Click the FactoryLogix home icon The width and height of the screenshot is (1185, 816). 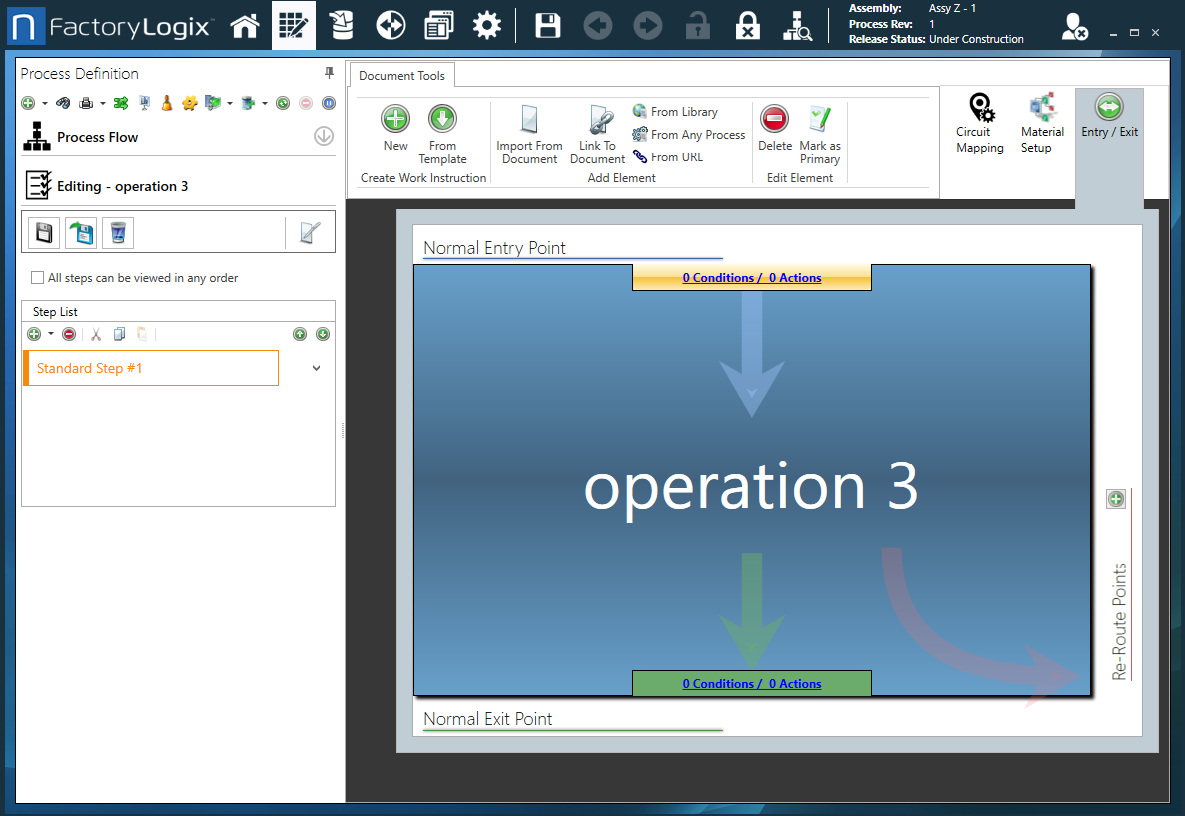click(x=245, y=25)
